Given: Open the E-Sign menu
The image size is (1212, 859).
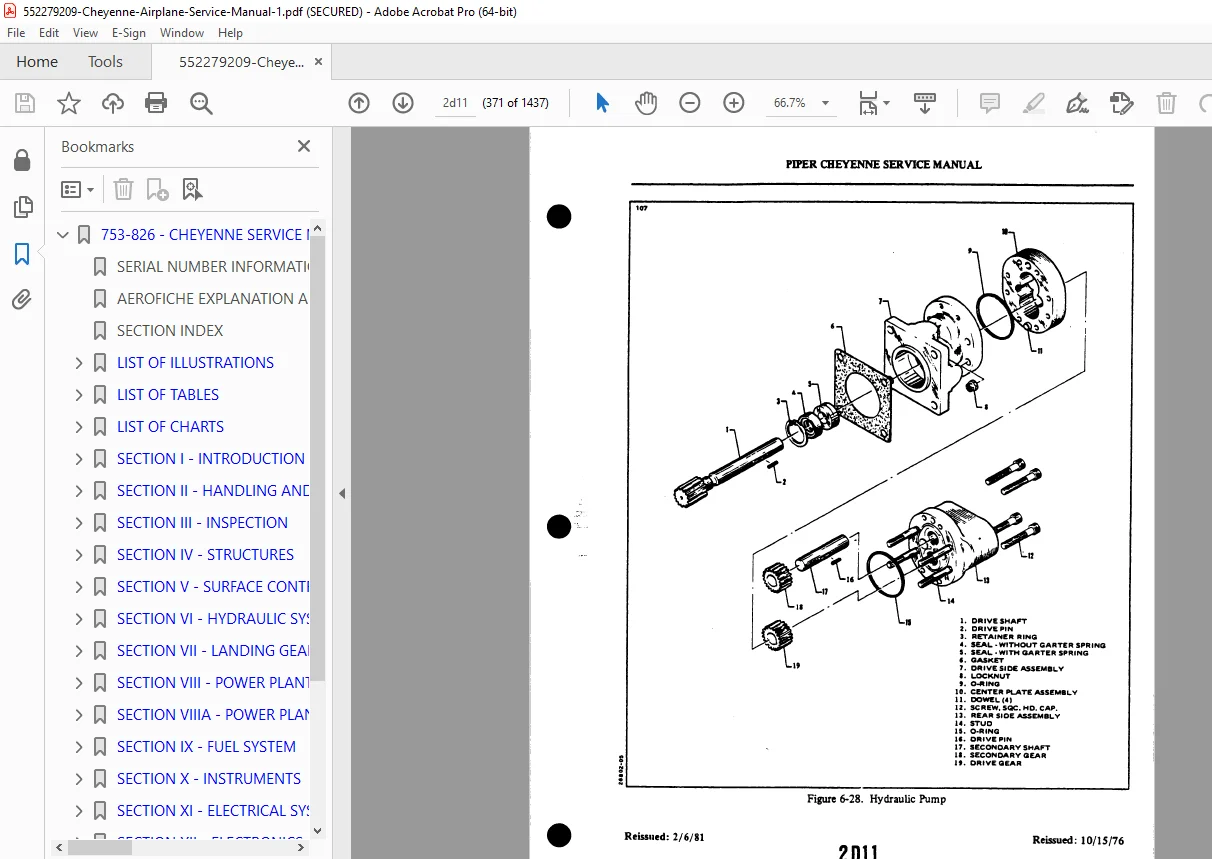Looking at the screenshot, I should (129, 33).
